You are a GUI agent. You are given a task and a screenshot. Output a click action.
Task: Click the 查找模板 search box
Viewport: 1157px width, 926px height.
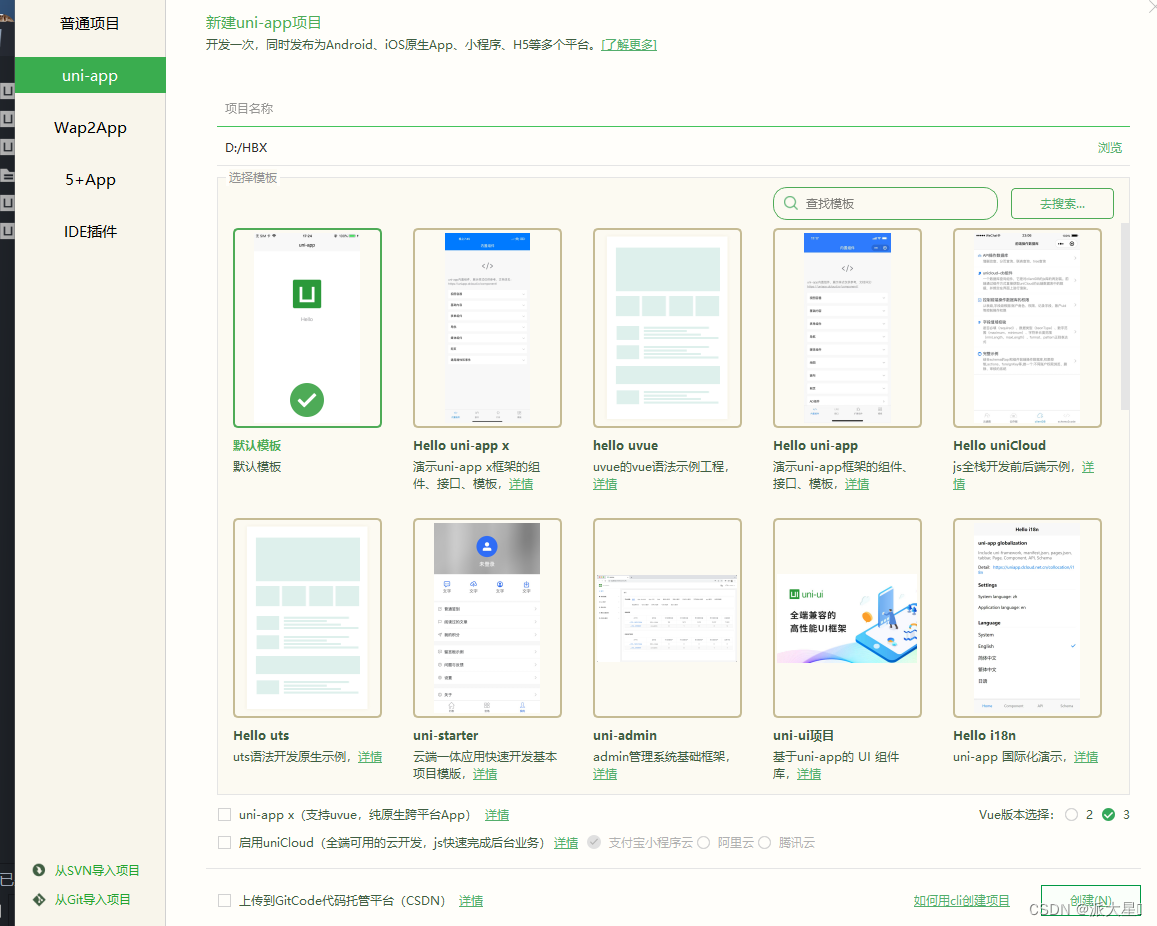[x=885, y=203]
